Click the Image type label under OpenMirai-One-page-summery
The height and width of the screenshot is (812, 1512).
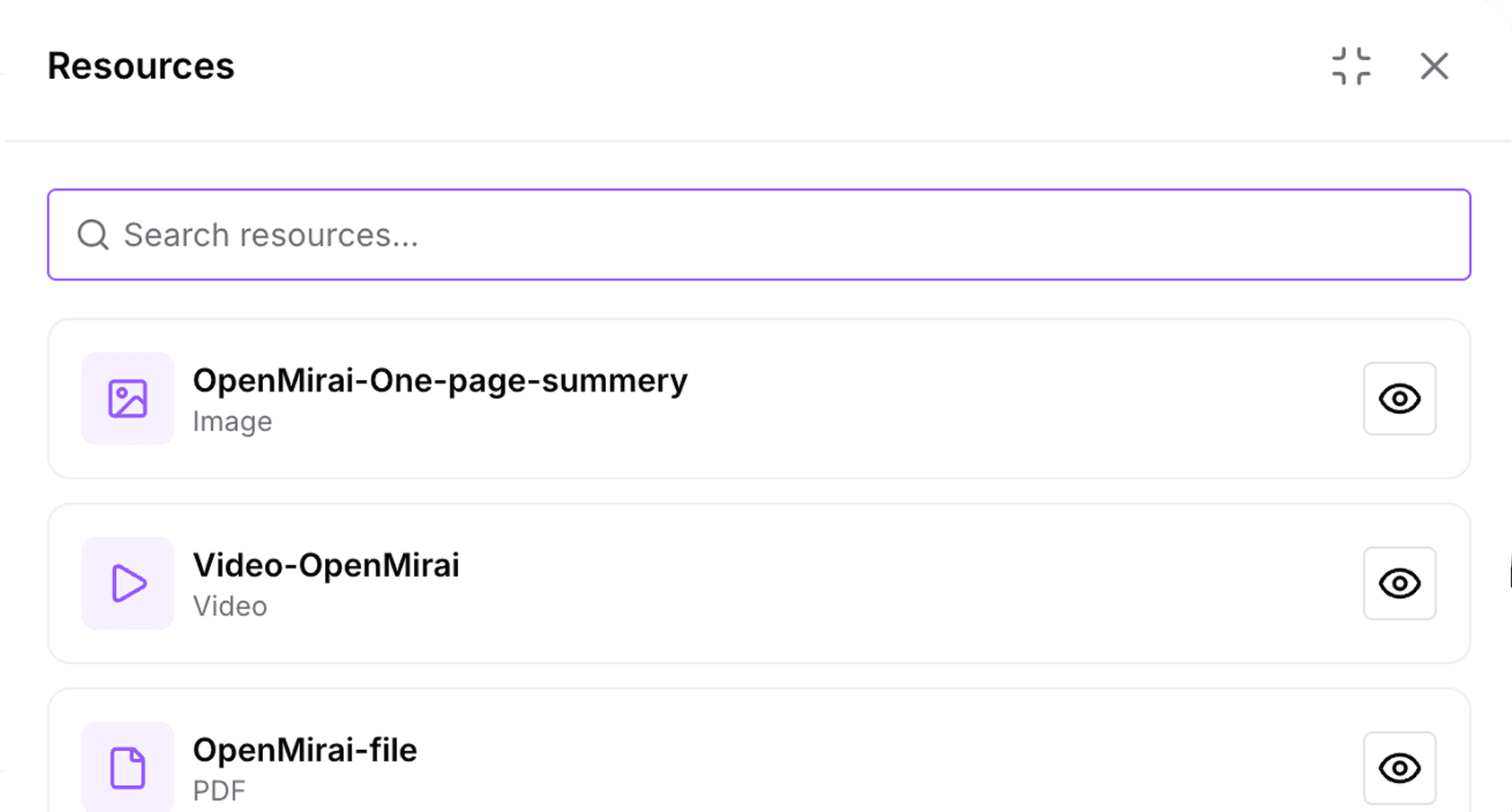pos(233,422)
